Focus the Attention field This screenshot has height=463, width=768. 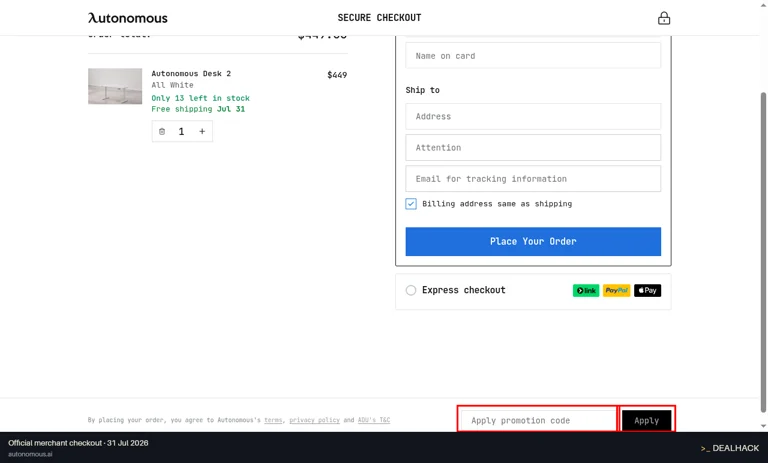click(x=533, y=147)
